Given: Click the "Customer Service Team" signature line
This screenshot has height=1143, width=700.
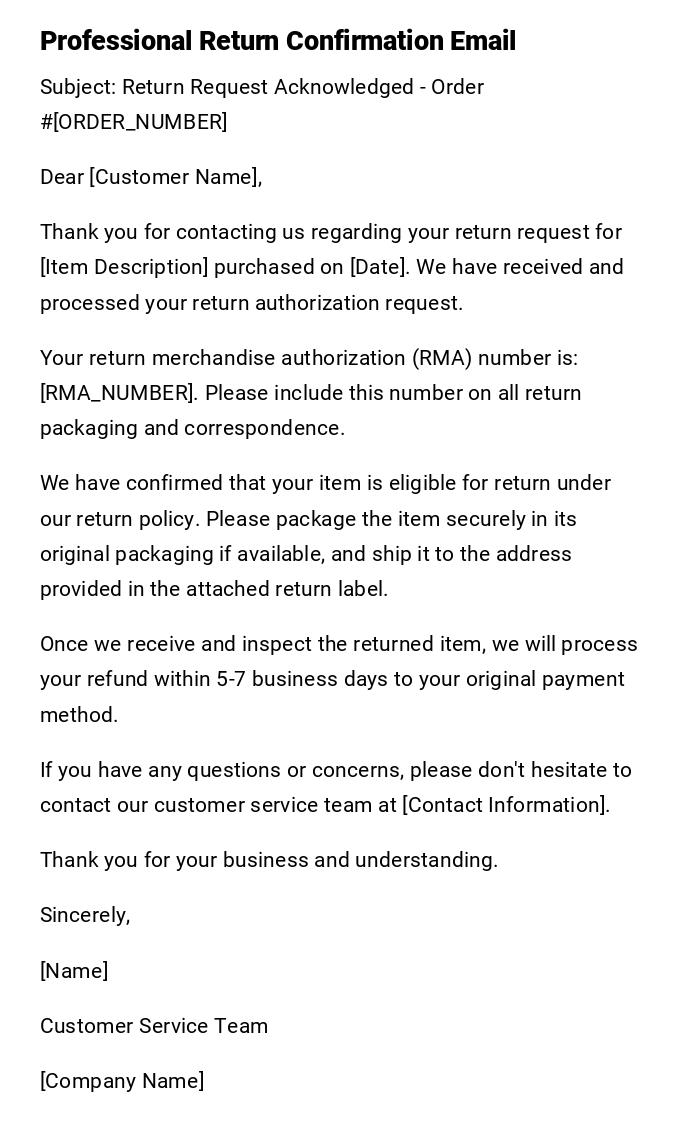Looking at the screenshot, I should [x=154, y=1026].
